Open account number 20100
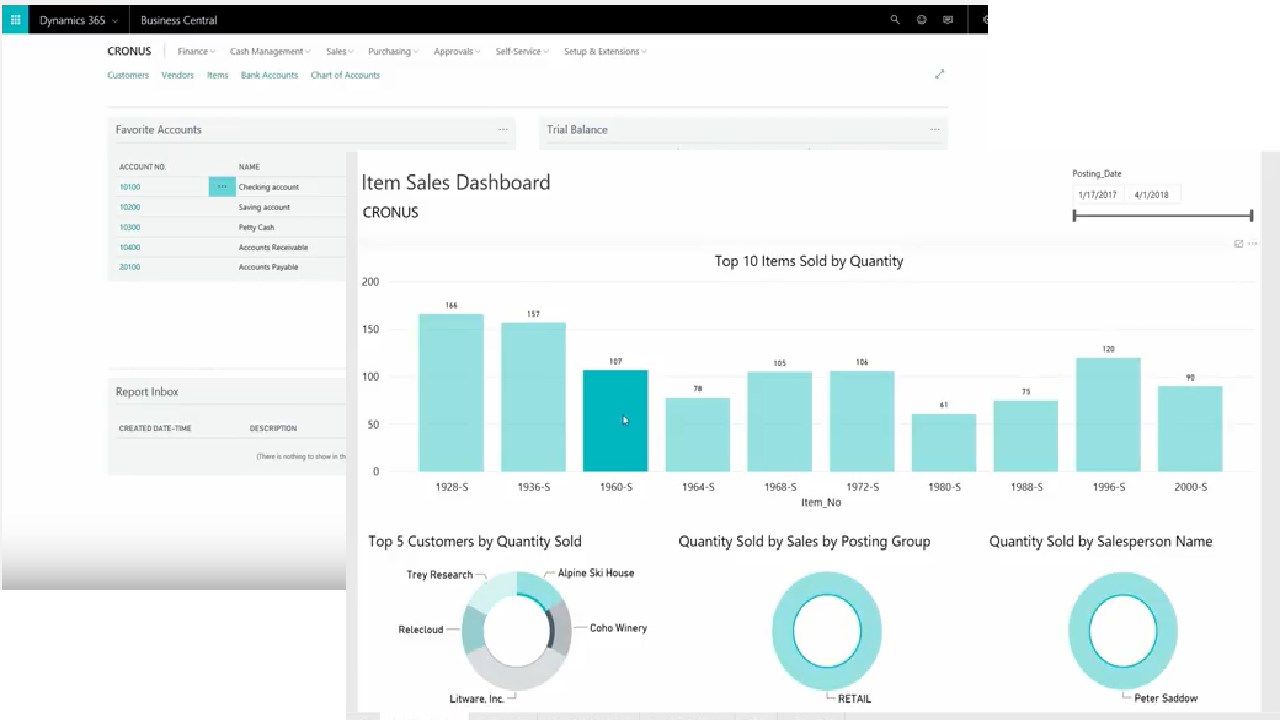The height and width of the screenshot is (720, 1280). tap(130, 267)
